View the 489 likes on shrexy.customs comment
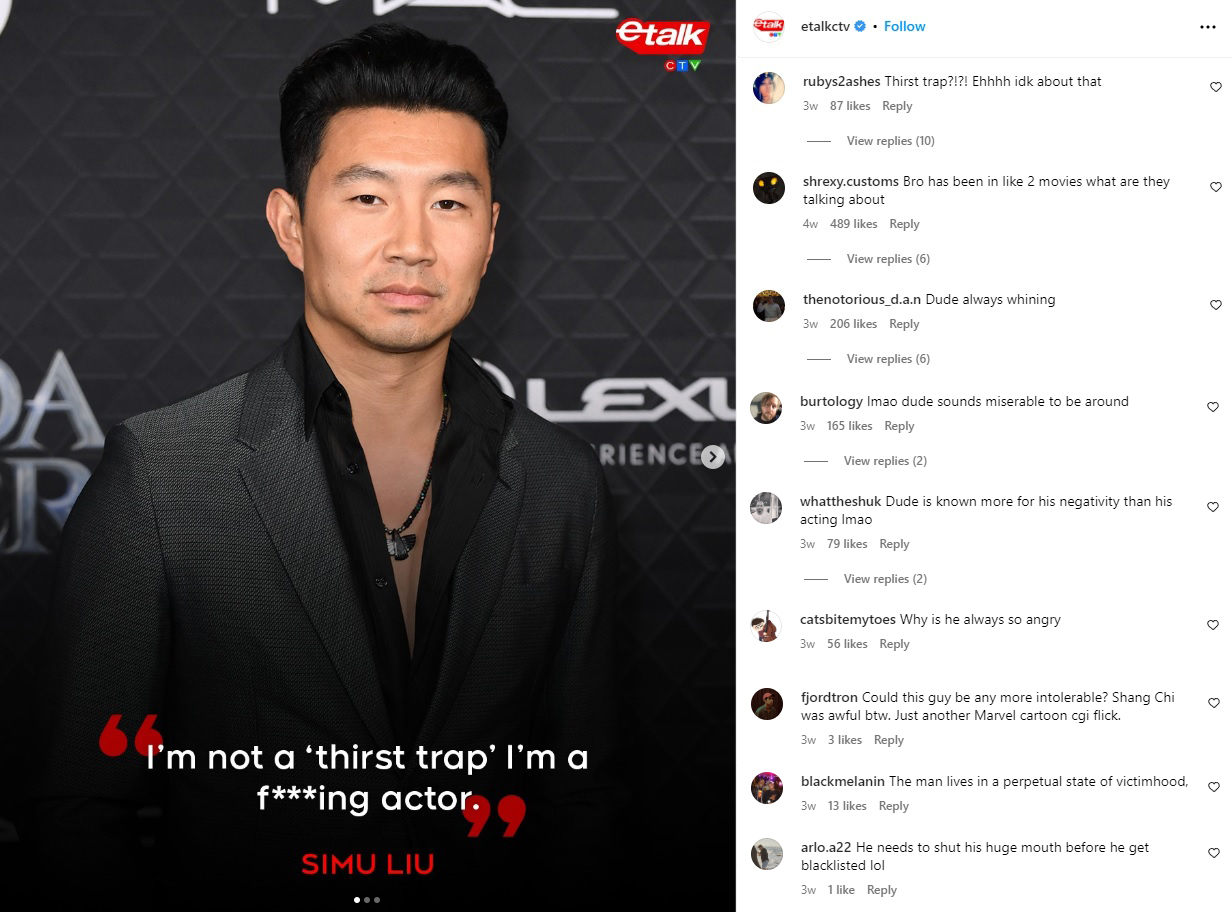 pyautogui.click(x=853, y=224)
